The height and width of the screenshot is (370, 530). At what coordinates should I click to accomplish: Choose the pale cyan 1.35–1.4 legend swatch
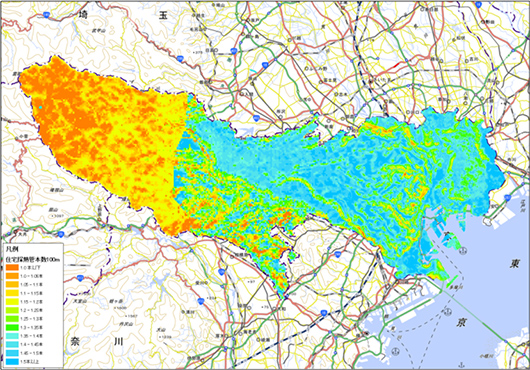tap(12, 336)
